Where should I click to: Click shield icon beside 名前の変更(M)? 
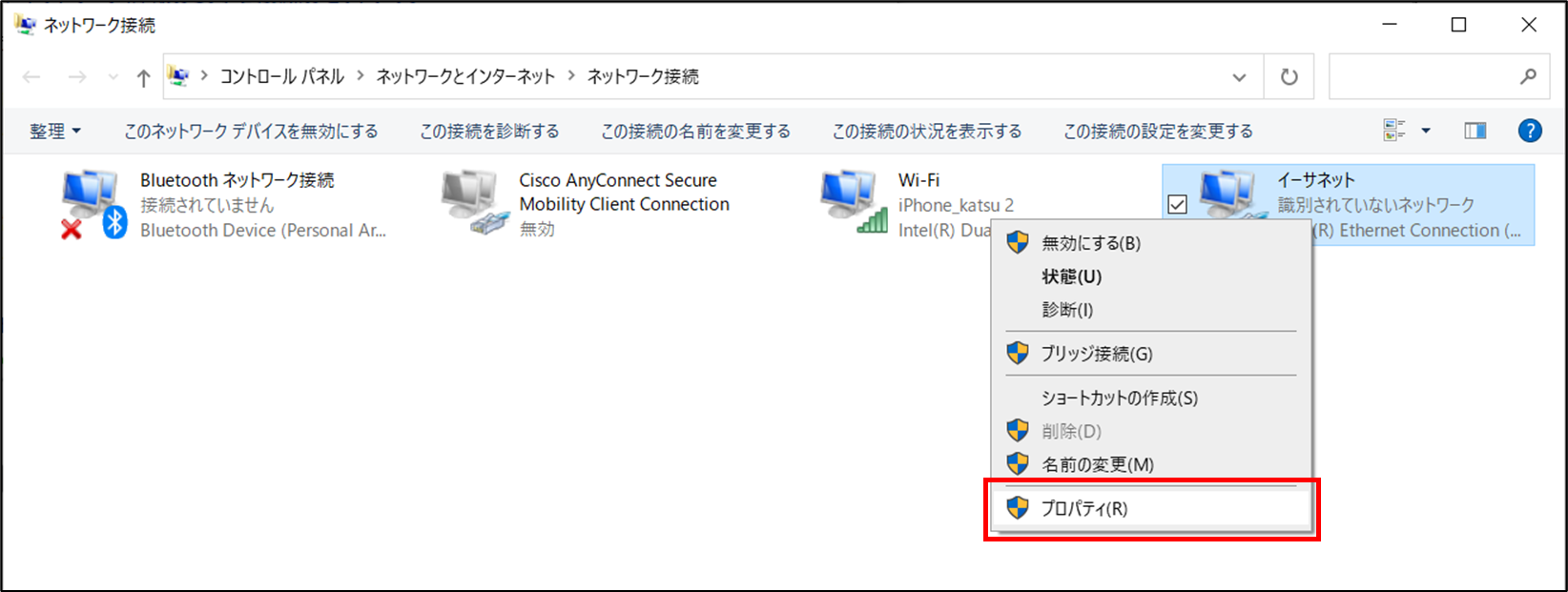pos(1018,464)
